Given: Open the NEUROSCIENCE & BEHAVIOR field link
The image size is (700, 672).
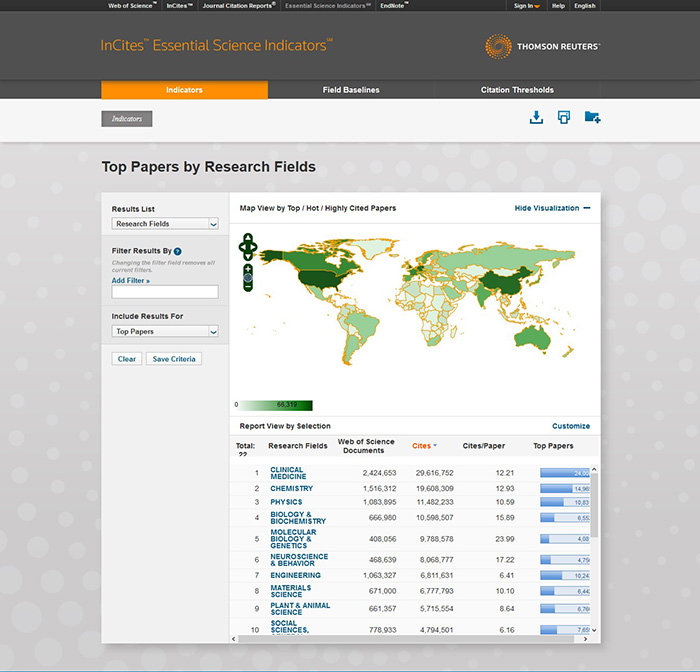Looking at the screenshot, I should coord(299,560).
